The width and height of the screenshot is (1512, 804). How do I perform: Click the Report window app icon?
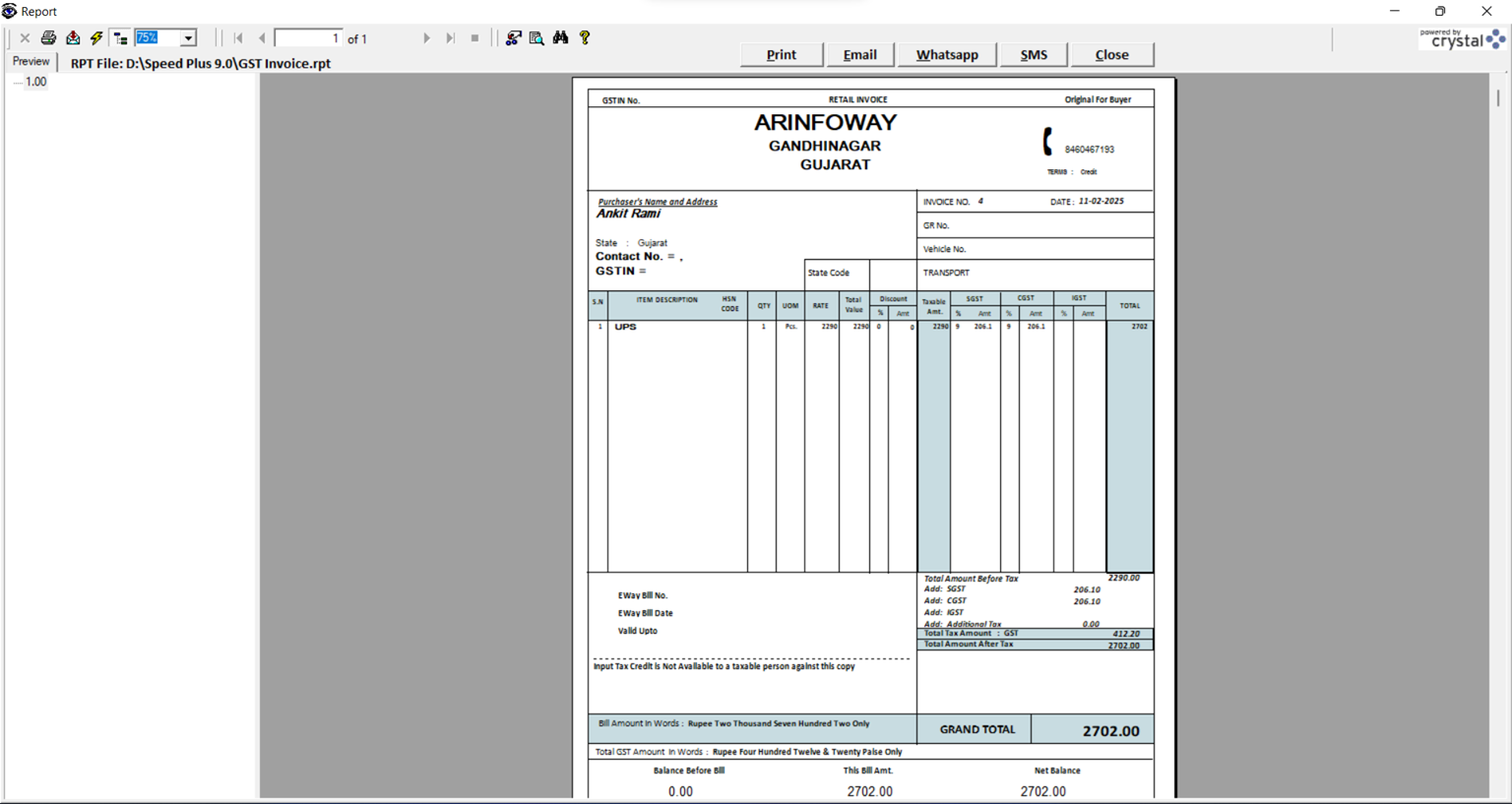tap(10, 11)
